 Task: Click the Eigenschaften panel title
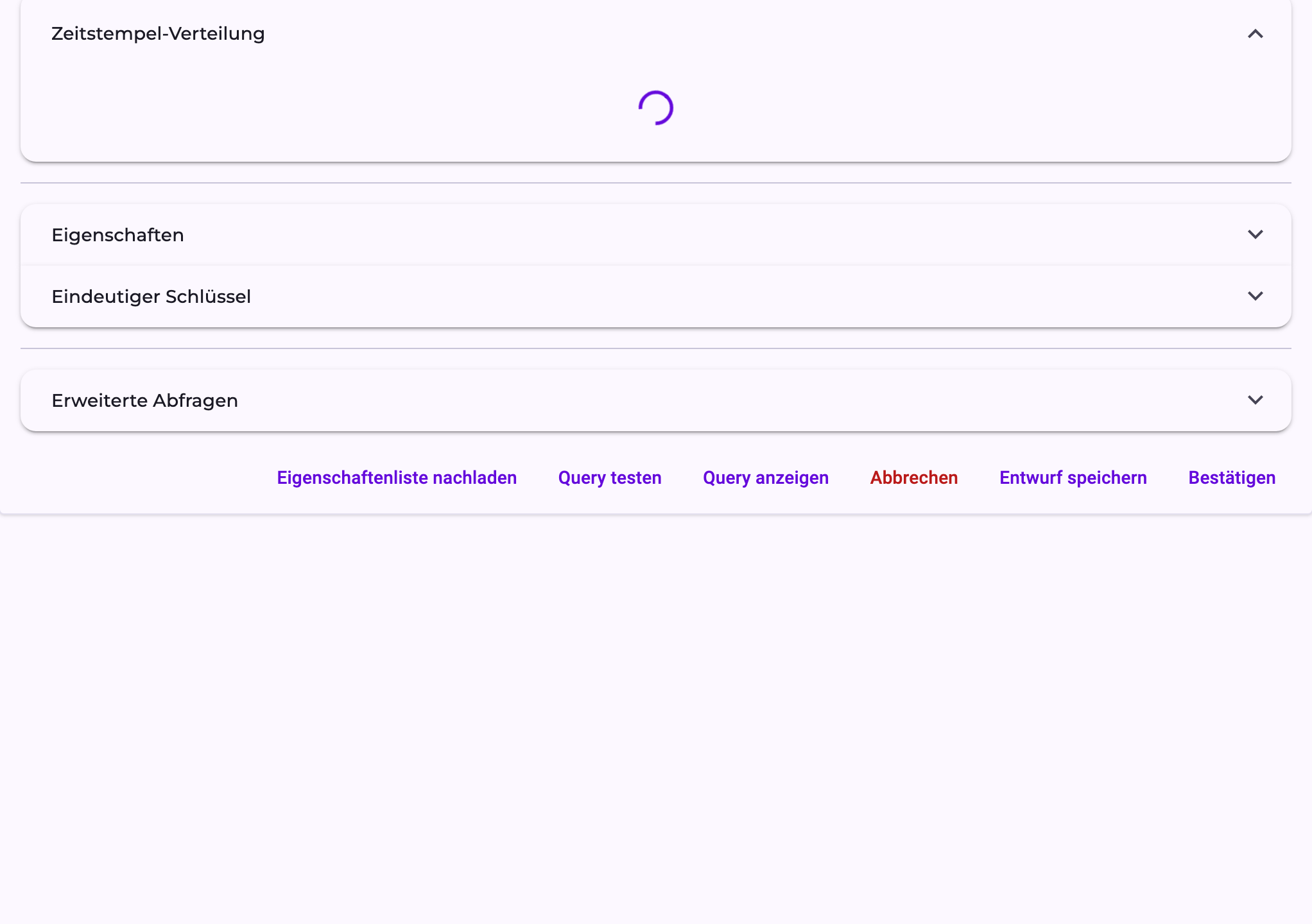coord(117,235)
